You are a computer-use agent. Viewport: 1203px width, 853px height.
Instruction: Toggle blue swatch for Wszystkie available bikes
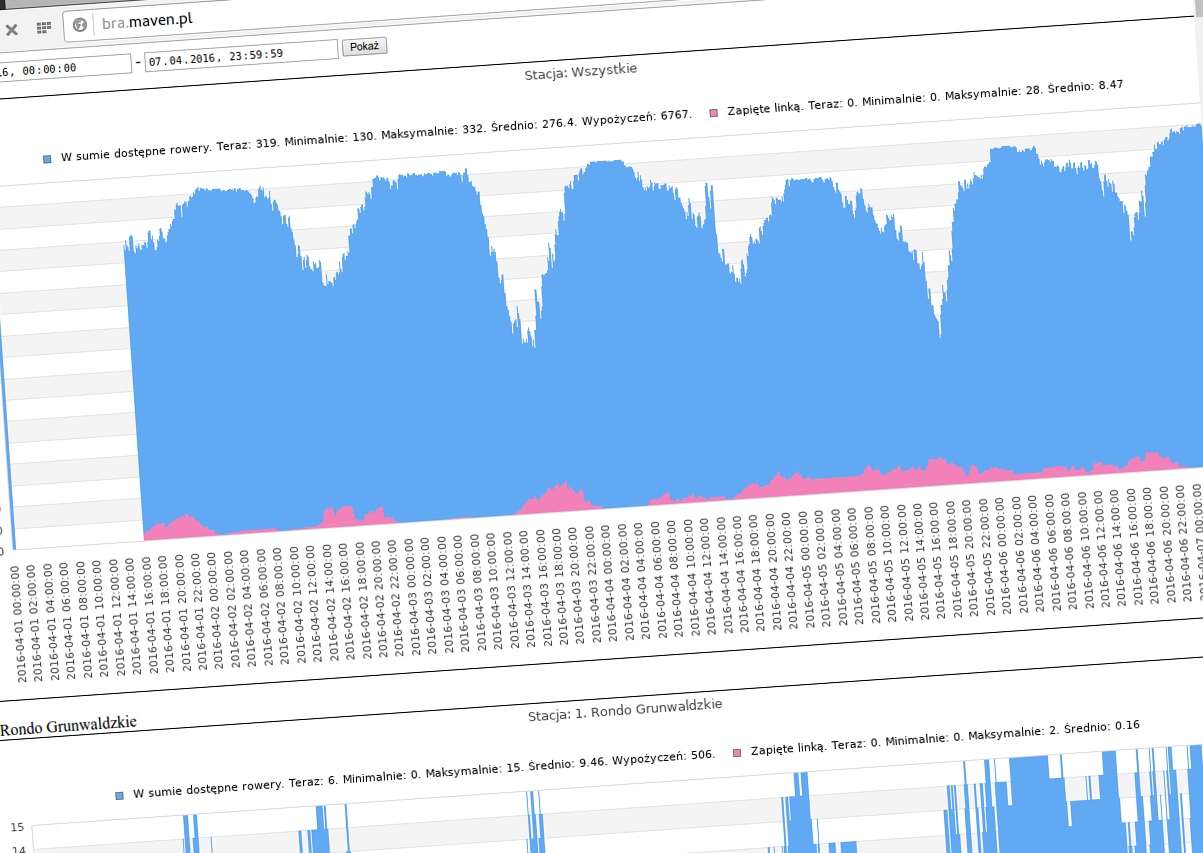click(x=47, y=158)
